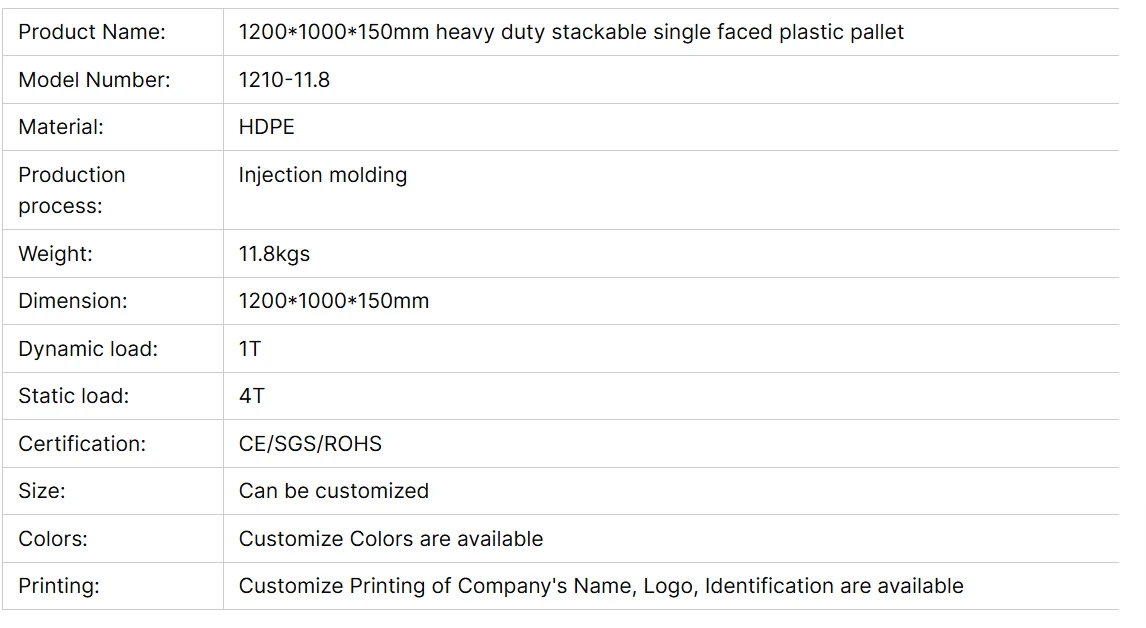The image size is (1146, 628).
Task: Select the heavy duty stackable pallet name text
Action: coord(571,32)
